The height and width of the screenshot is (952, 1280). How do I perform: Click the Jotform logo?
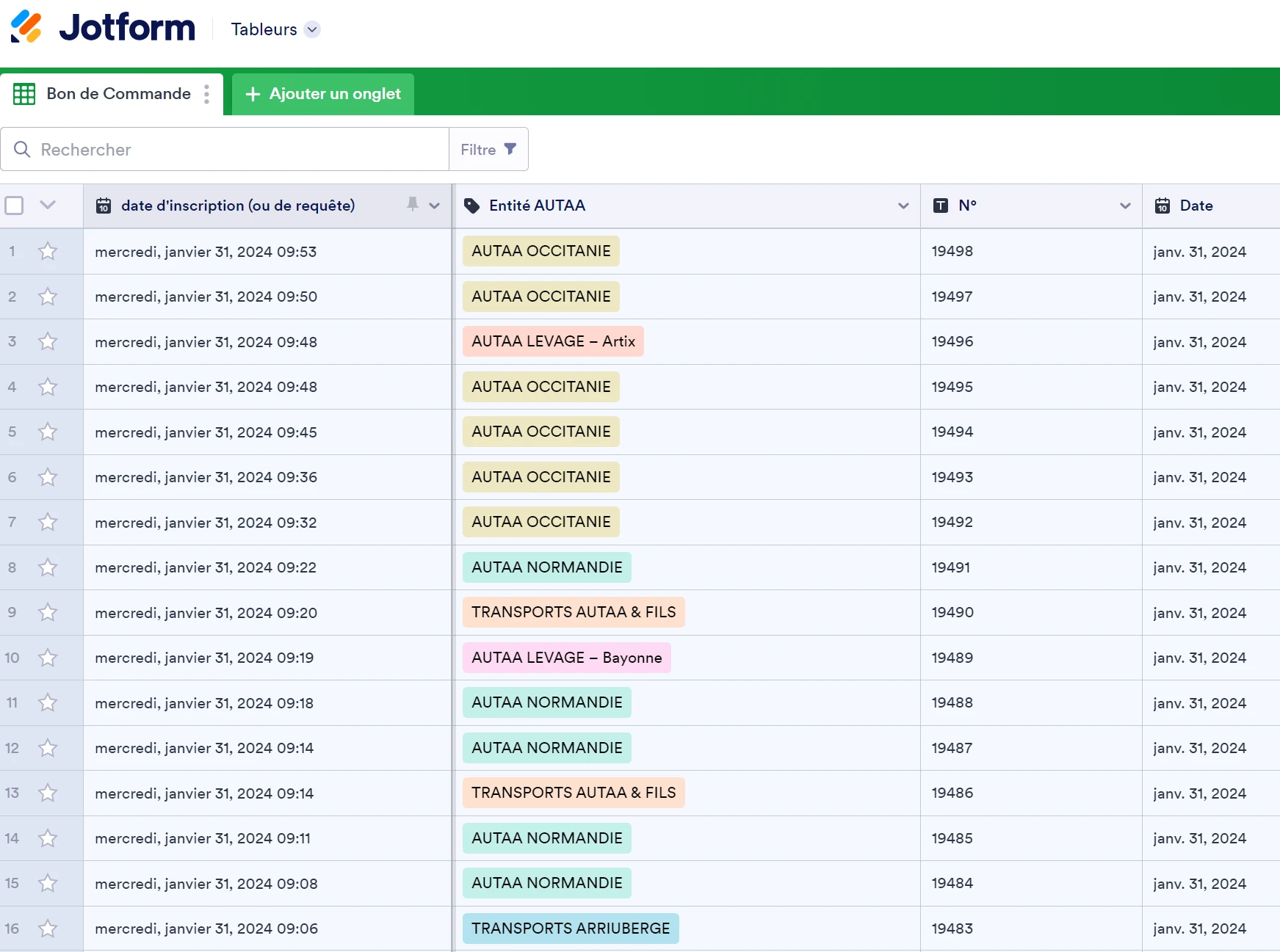[103, 28]
